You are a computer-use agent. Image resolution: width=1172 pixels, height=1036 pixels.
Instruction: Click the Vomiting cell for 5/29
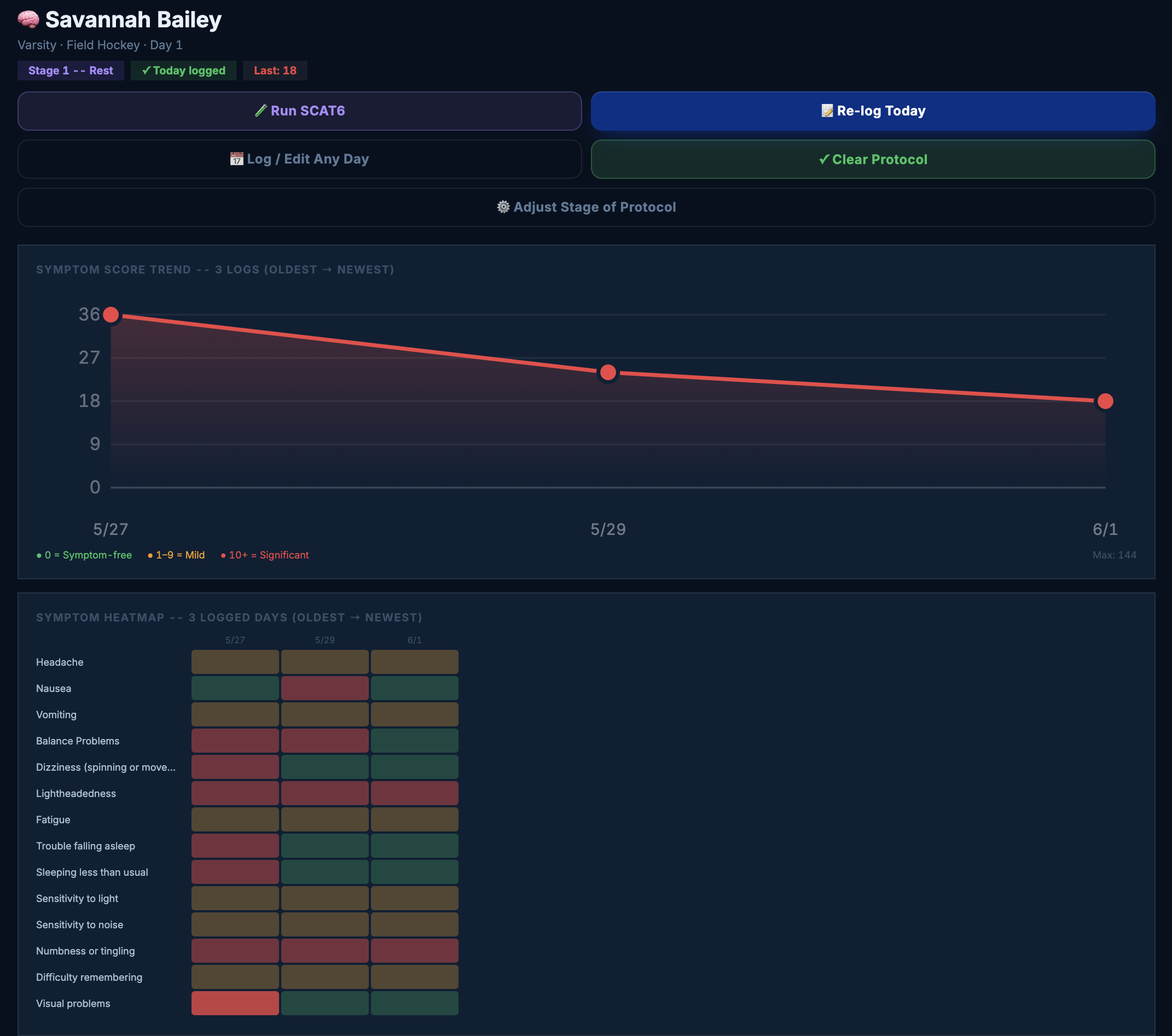click(x=324, y=714)
